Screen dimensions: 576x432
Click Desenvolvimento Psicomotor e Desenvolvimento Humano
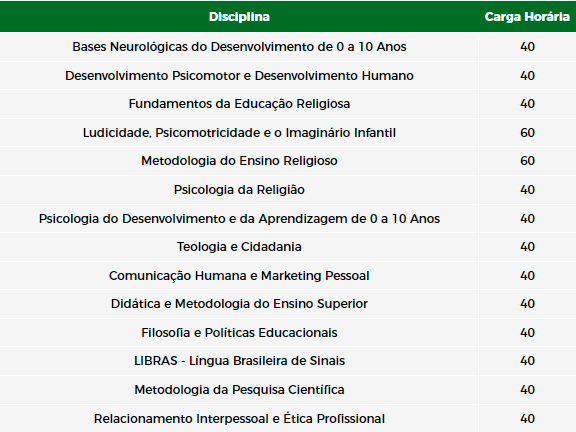click(239, 75)
